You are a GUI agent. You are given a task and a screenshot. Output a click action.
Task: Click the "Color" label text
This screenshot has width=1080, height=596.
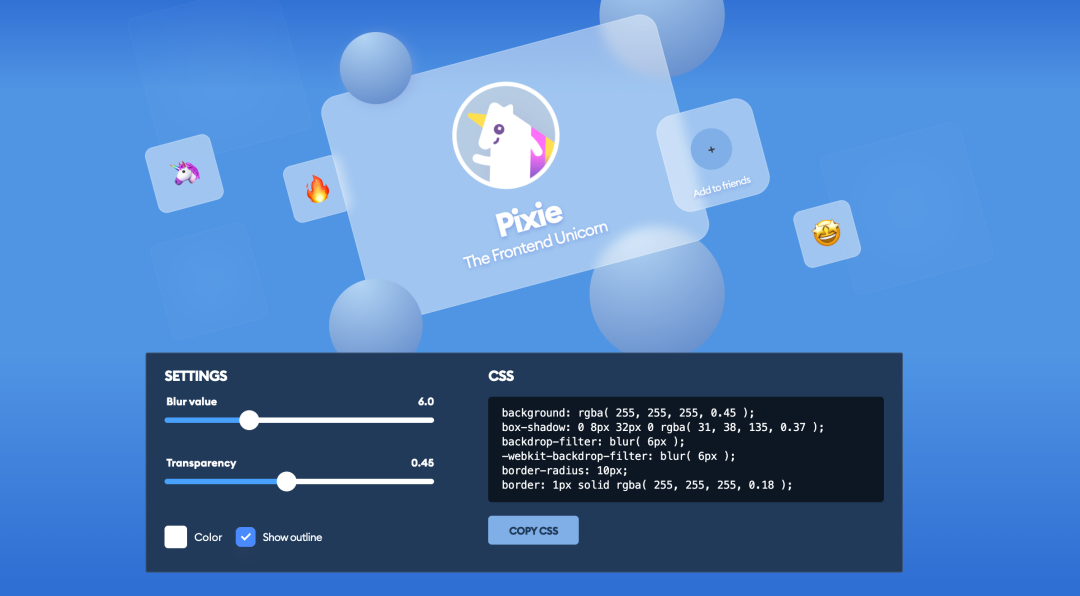pyautogui.click(x=208, y=537)
